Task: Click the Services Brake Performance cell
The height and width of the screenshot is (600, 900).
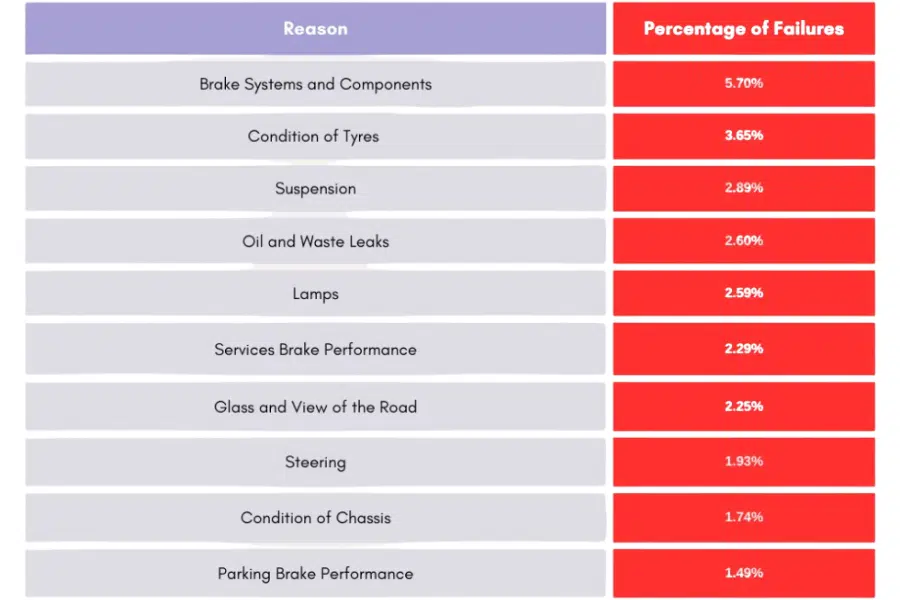Action: coord(315,349)
